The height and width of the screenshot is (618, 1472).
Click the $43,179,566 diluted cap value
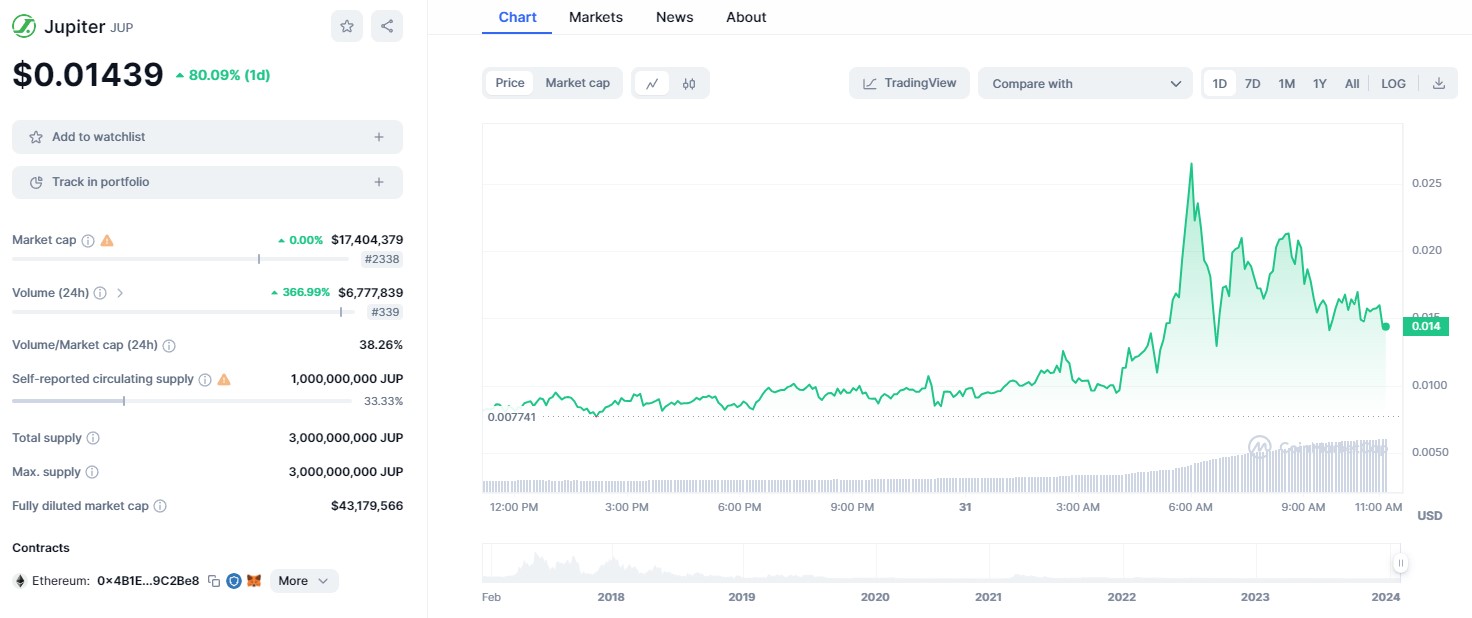(x=367, y=506)
